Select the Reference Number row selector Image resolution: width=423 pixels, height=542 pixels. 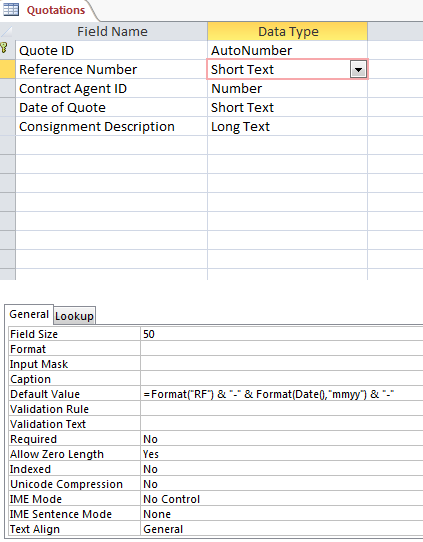tap(8, 69)
